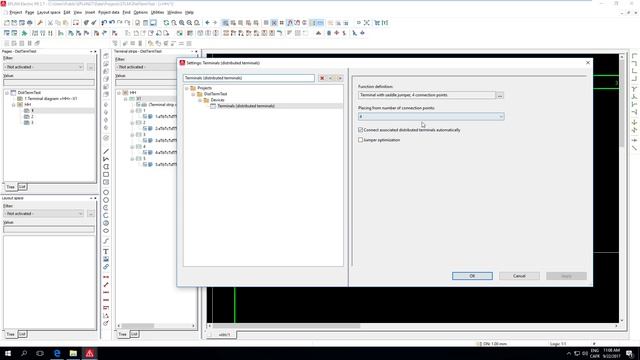Select the Rectangle drawing tool
This screenshot has width=640, height=360.
click(106, 175)
